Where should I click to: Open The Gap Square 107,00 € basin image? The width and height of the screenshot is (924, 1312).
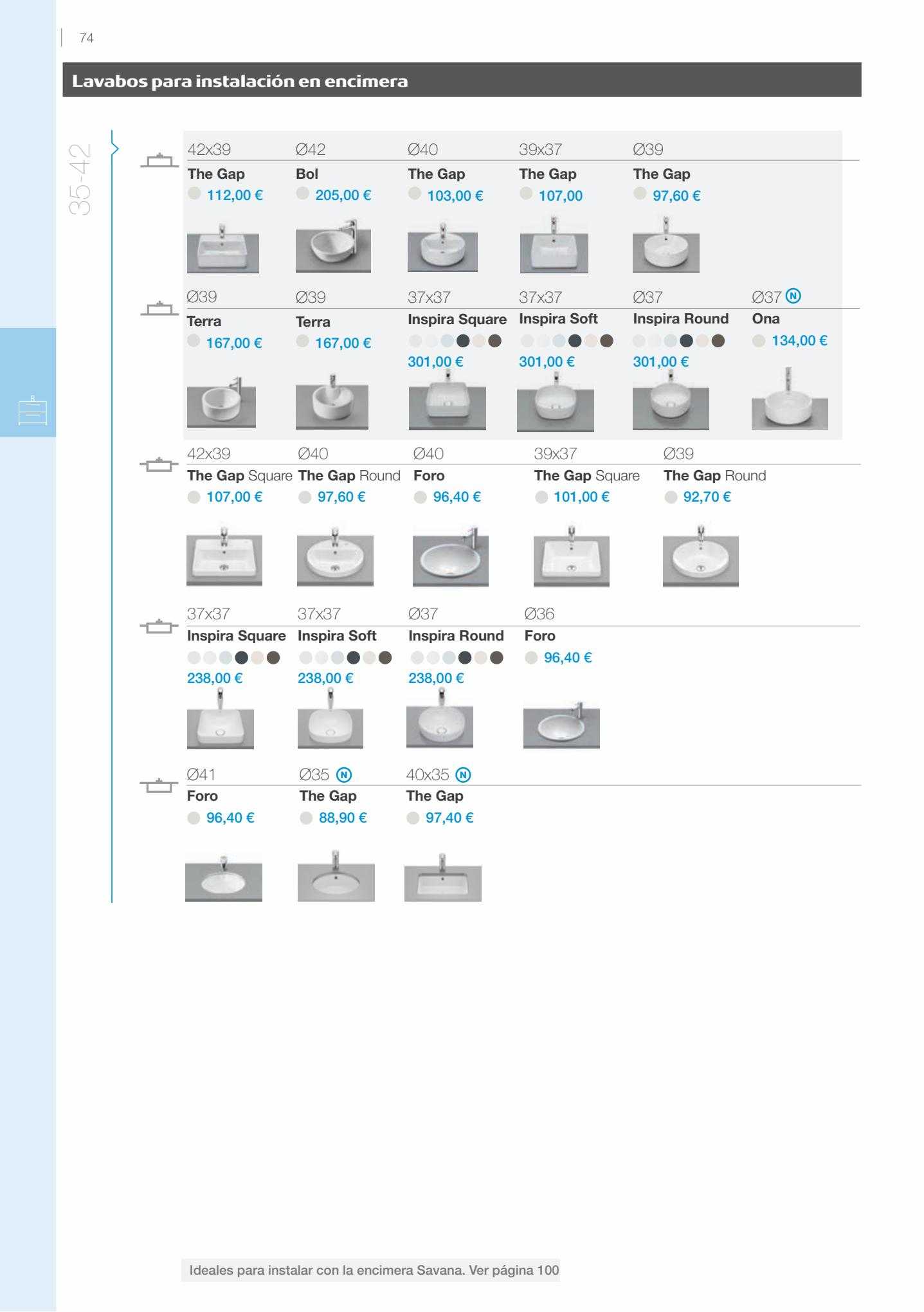[x=224, y=556]
